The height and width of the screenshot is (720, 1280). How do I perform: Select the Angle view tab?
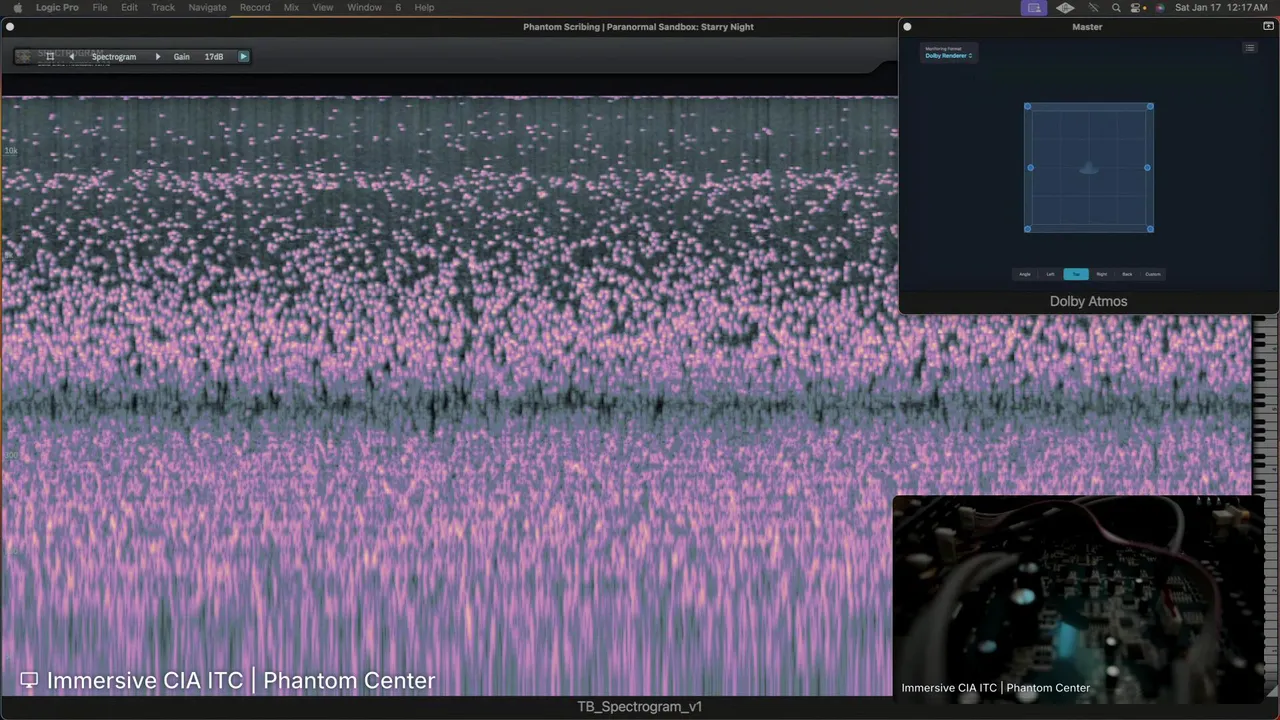1025,274
